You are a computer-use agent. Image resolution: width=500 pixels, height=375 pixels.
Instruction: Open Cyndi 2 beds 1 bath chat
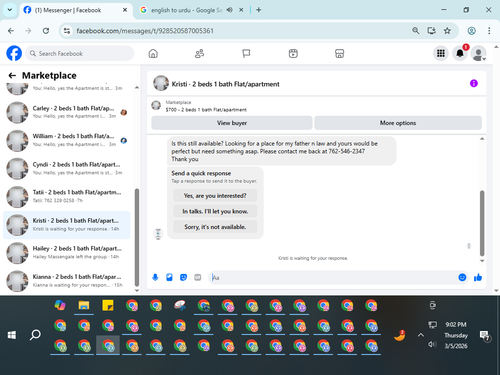[x=67, y=169]
